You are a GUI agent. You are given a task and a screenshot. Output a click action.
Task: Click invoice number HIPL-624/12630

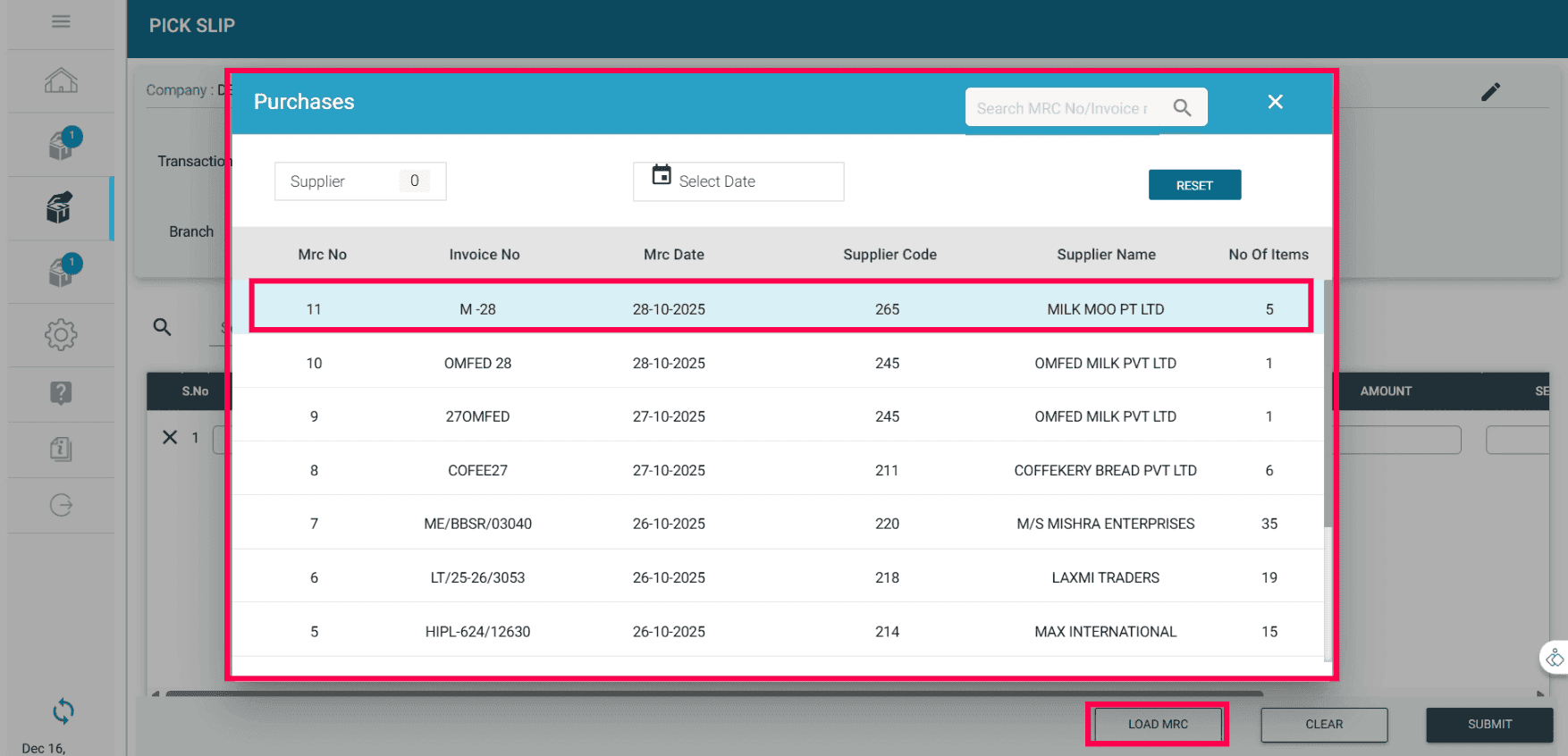click(477, 631)
